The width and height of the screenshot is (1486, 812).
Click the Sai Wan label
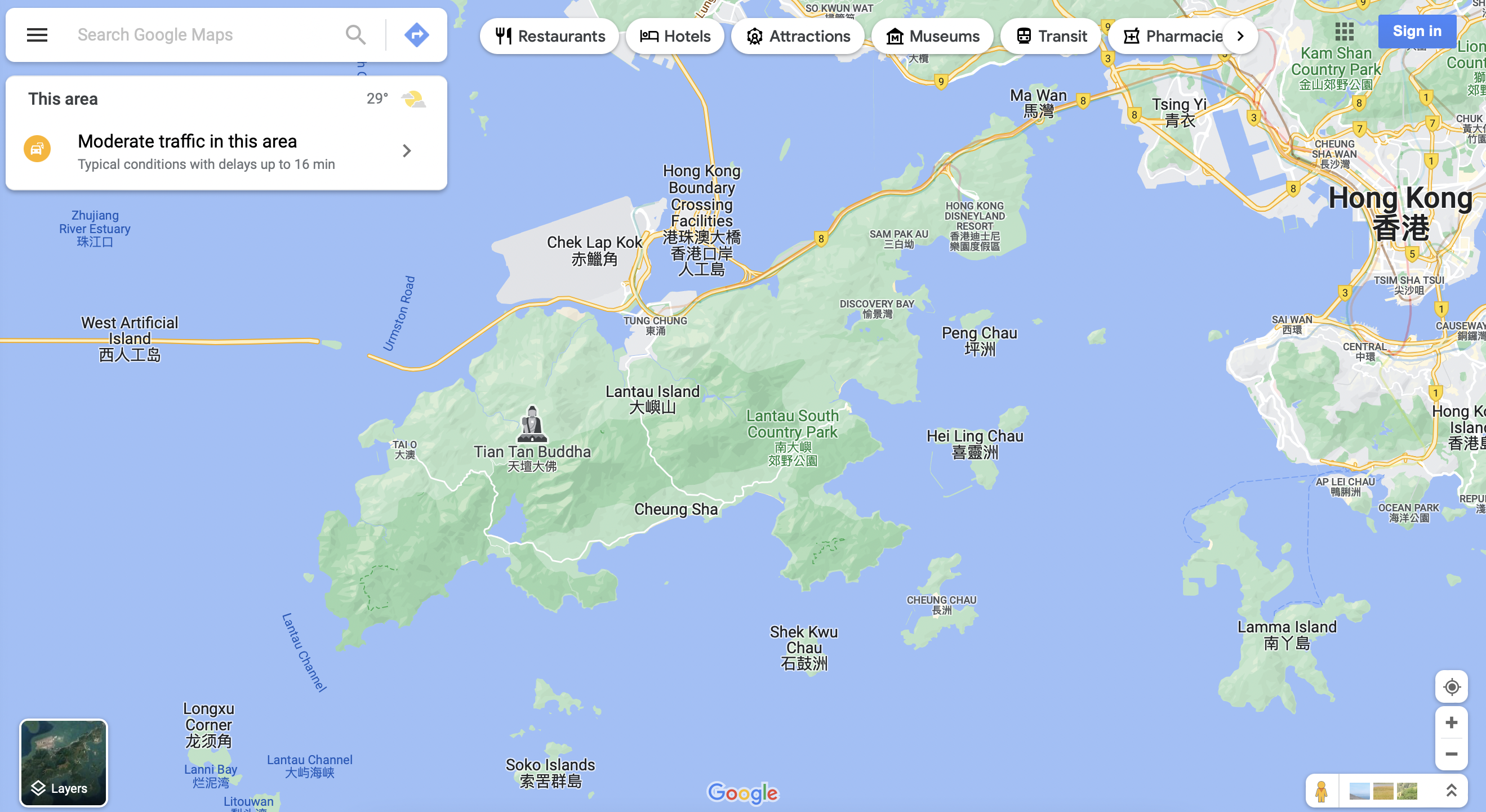[x=1292, y=325]
